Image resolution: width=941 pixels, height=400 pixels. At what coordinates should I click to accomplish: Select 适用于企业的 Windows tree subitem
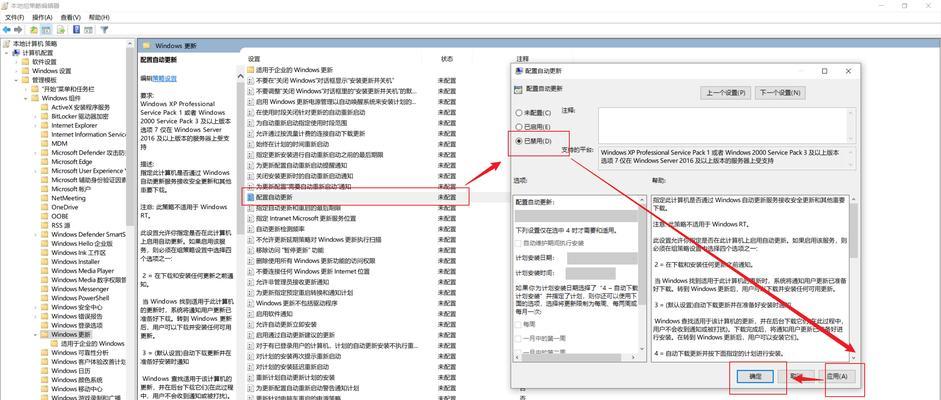tap(92, 343)
